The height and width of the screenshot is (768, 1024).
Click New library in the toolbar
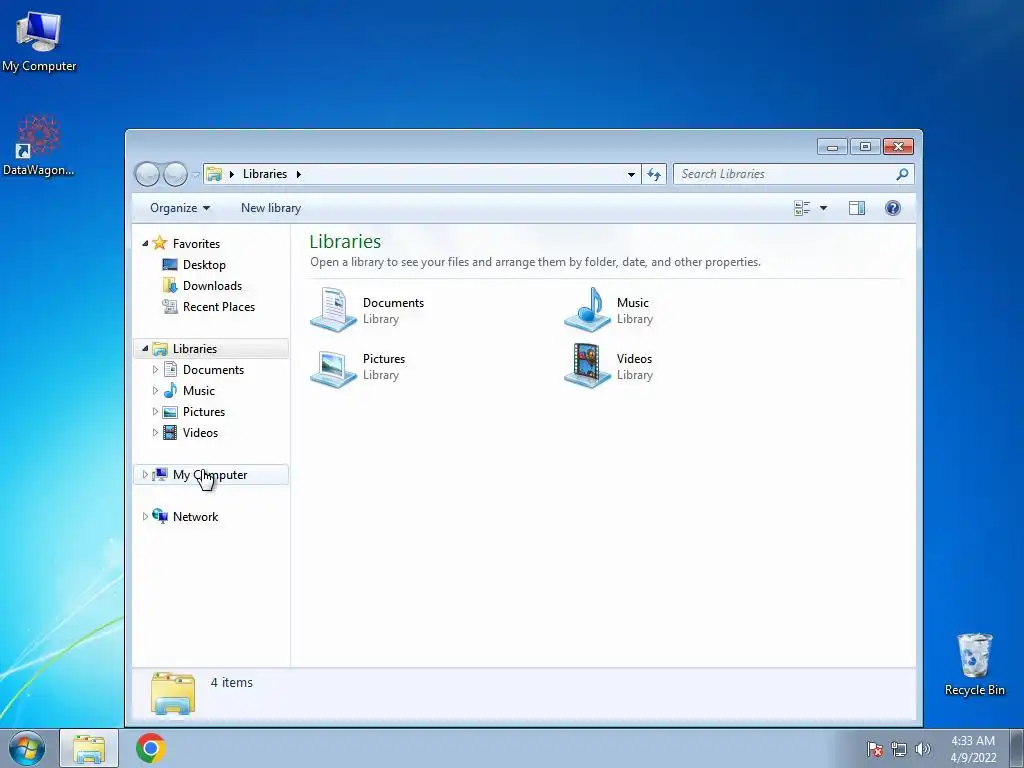271,208
